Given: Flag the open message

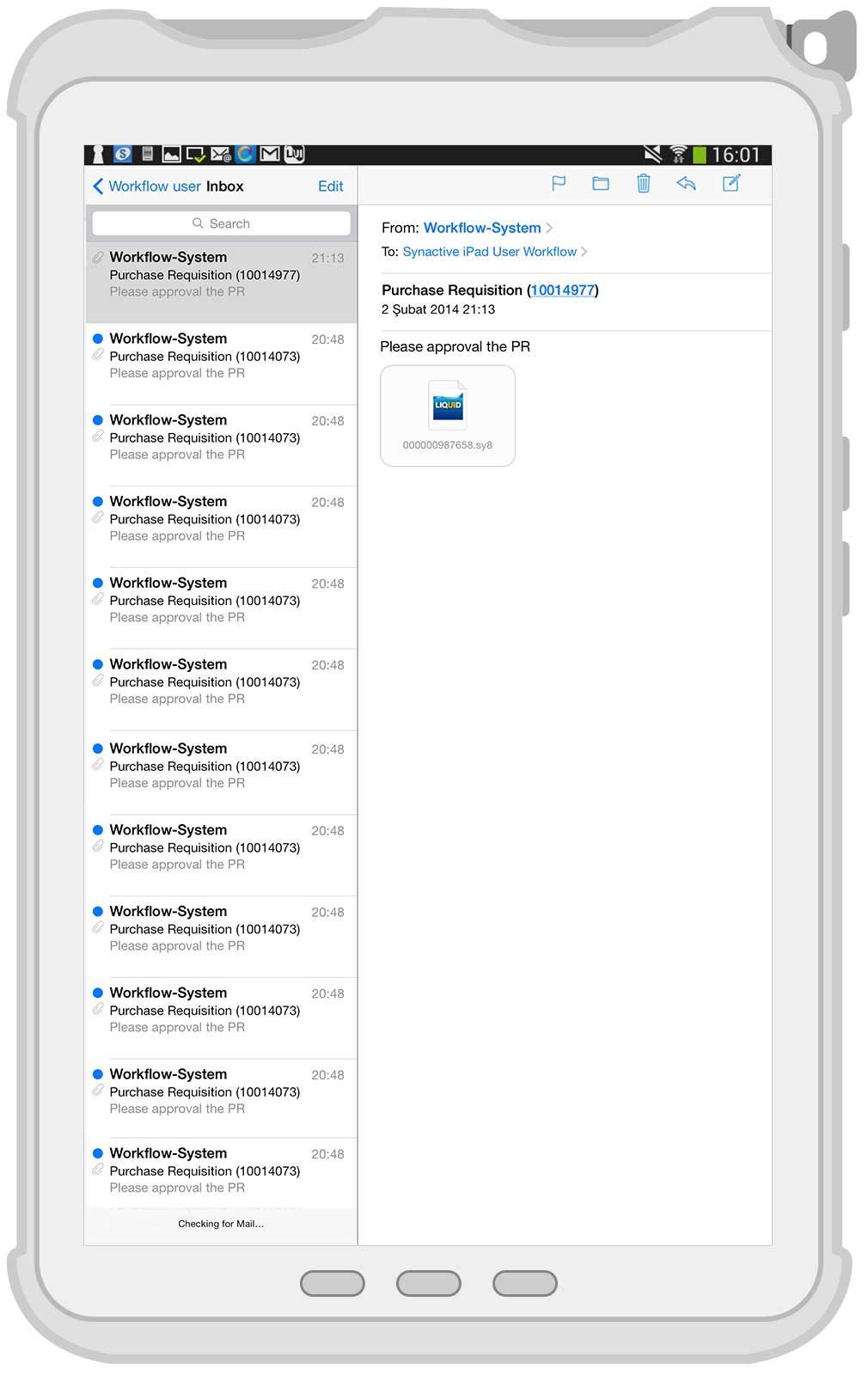Looking at the screenshot, I should pyautogui.click(x=559, y=183).
